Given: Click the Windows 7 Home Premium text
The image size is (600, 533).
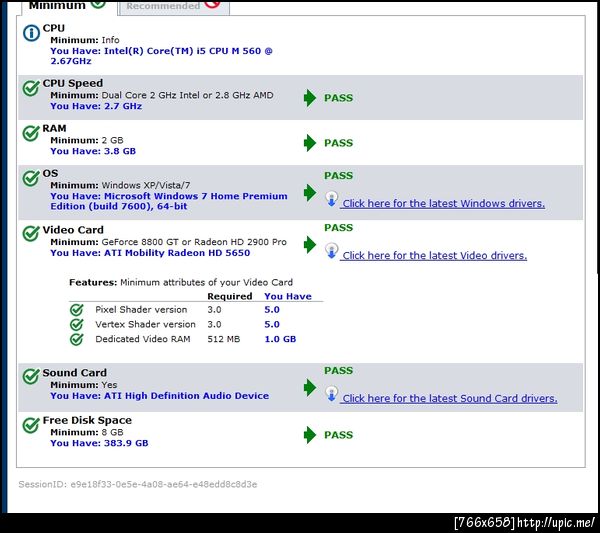Looking at the screenshot, I should tap(169, 201).
